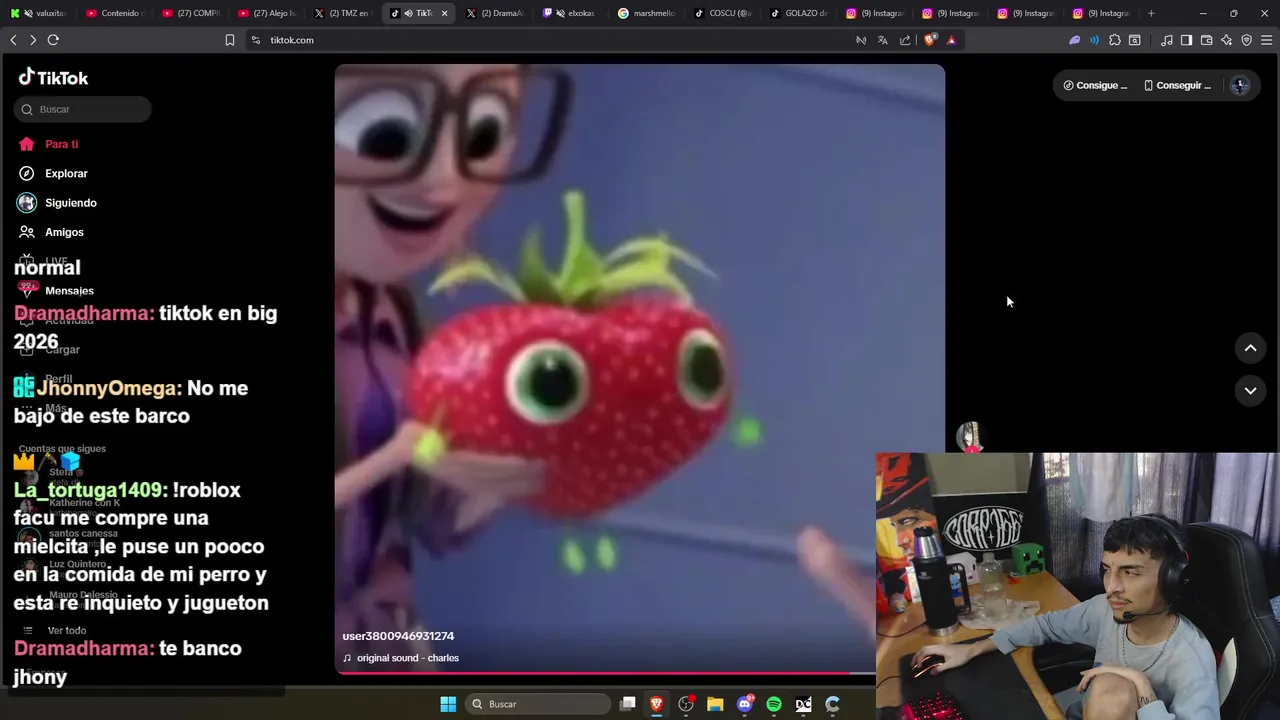
Task: Open the Consigue monedas button
Action: click(1095, 85)
